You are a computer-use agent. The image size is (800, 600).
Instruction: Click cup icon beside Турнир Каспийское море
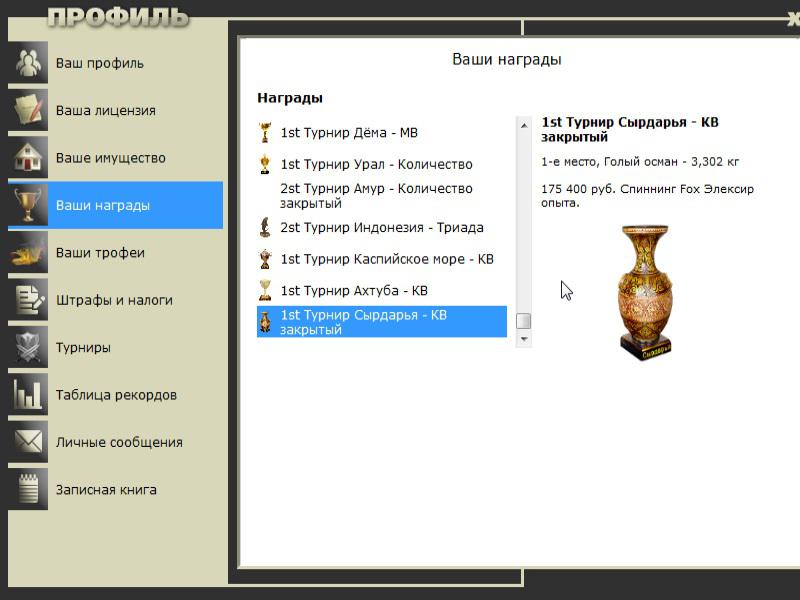coord(265,259)
